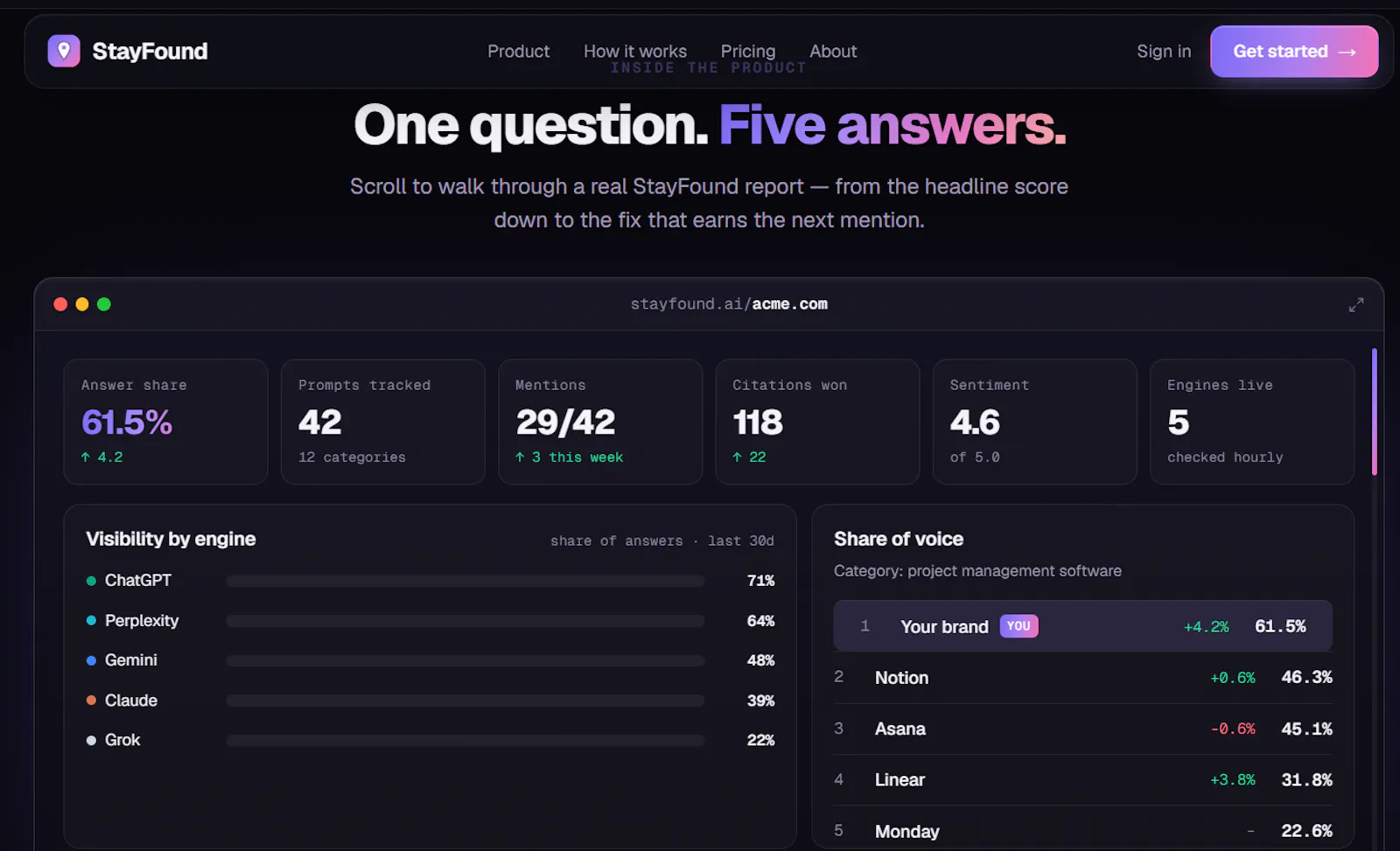Image resolution: width=1400 pixels, height=851 pixels.
Task: Select the Your brand row in Share of voice
Action: click(1083, 626)
